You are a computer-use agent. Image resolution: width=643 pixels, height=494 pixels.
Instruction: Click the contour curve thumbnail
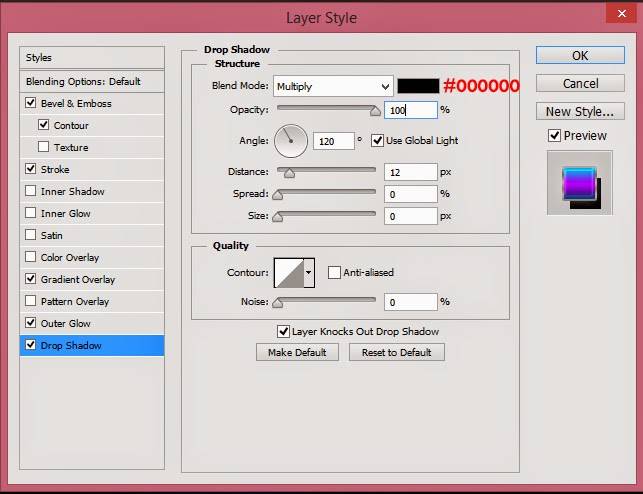287,272
